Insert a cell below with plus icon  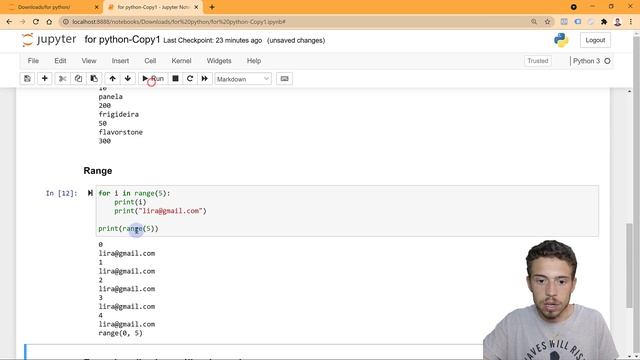click(x=44, y=79)
